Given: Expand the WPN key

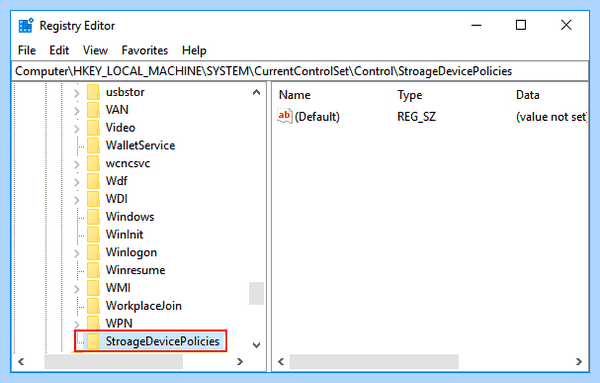Looking at the screenshot, I should tap(77, 324).
